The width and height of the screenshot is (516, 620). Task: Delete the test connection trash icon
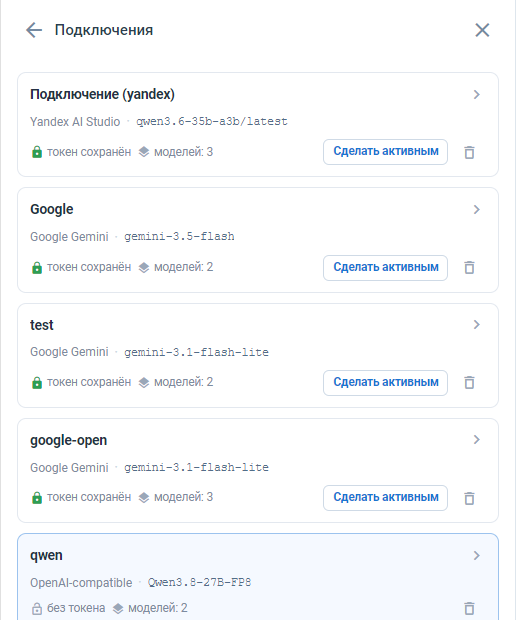(469, 383)
